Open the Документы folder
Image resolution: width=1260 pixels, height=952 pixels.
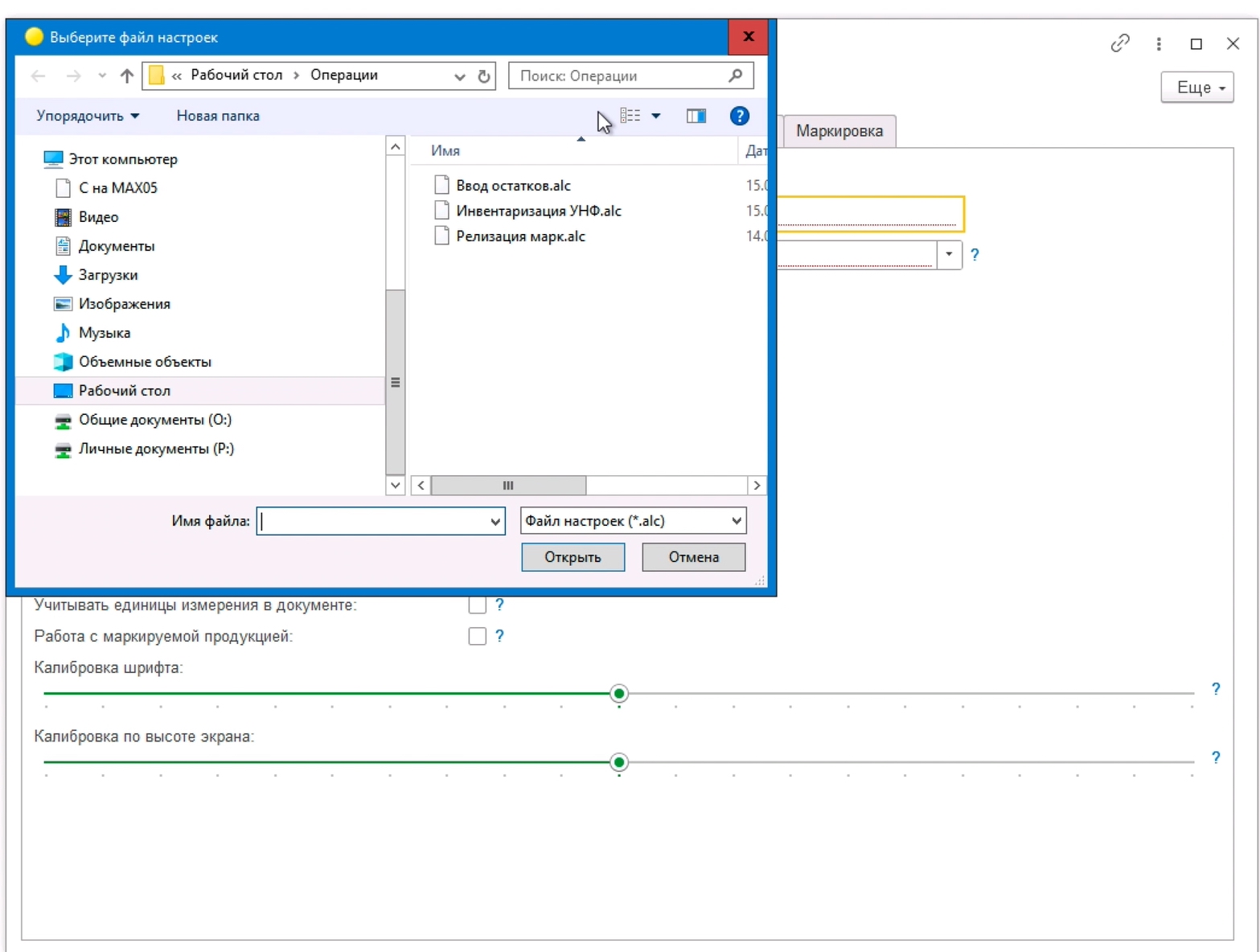105,246
